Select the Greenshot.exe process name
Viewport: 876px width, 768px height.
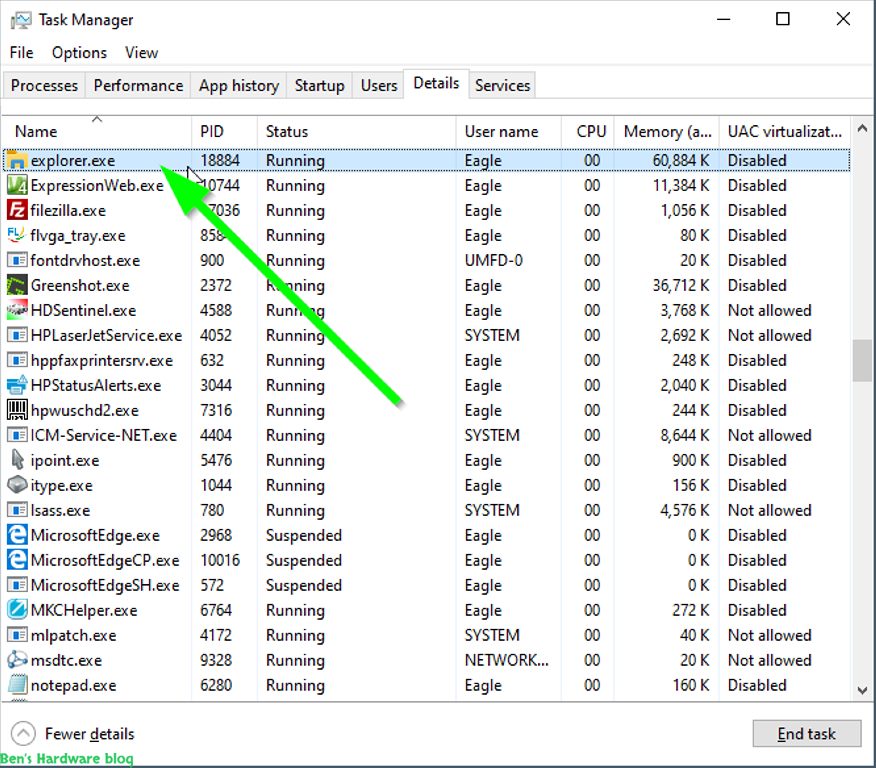80,285
